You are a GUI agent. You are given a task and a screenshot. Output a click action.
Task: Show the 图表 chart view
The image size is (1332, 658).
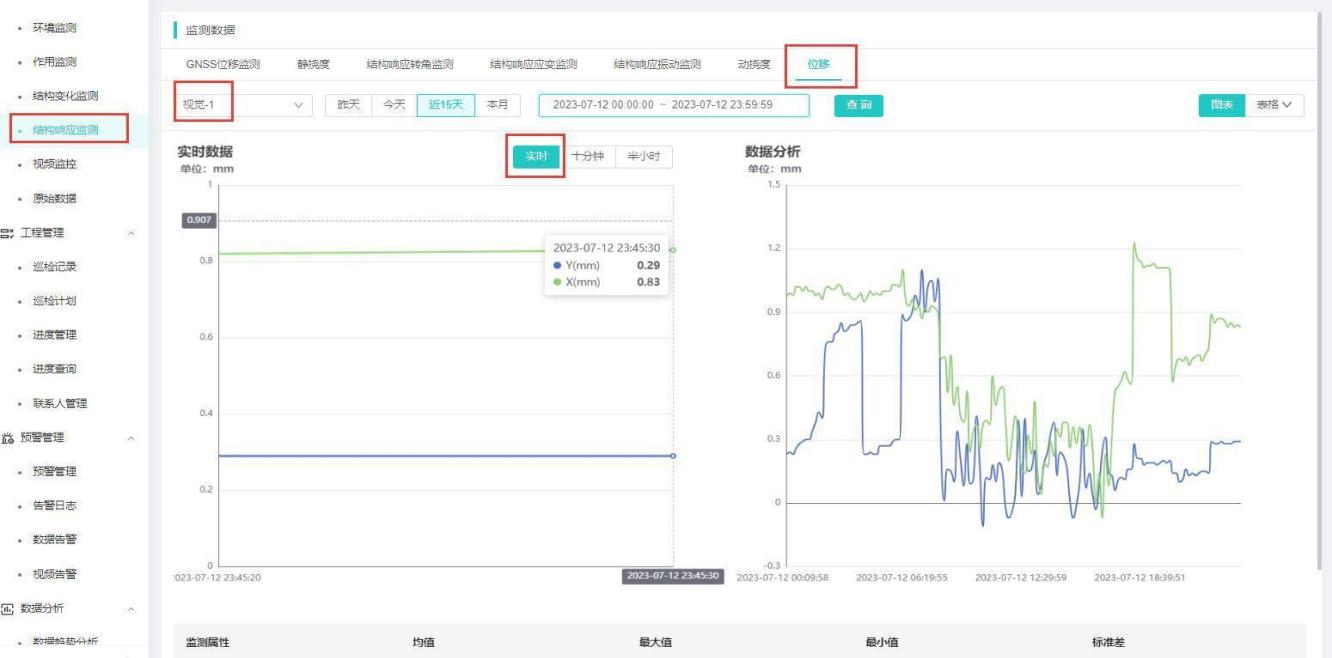(1221, 105)
